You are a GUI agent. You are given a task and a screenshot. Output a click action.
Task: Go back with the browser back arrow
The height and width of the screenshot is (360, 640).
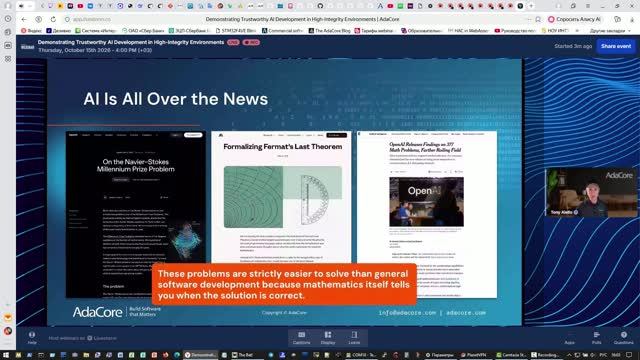(x=24, y=19)
